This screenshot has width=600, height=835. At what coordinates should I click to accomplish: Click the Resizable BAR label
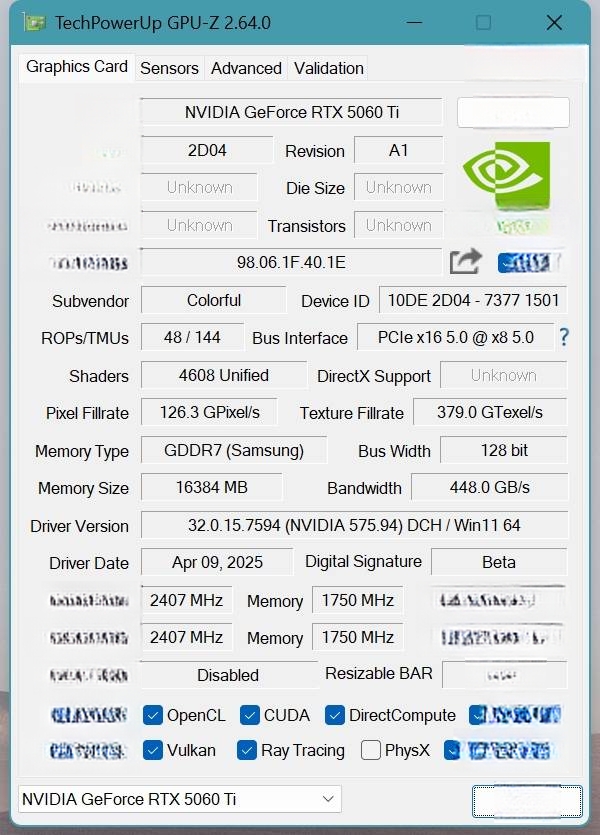coord(379,674)
